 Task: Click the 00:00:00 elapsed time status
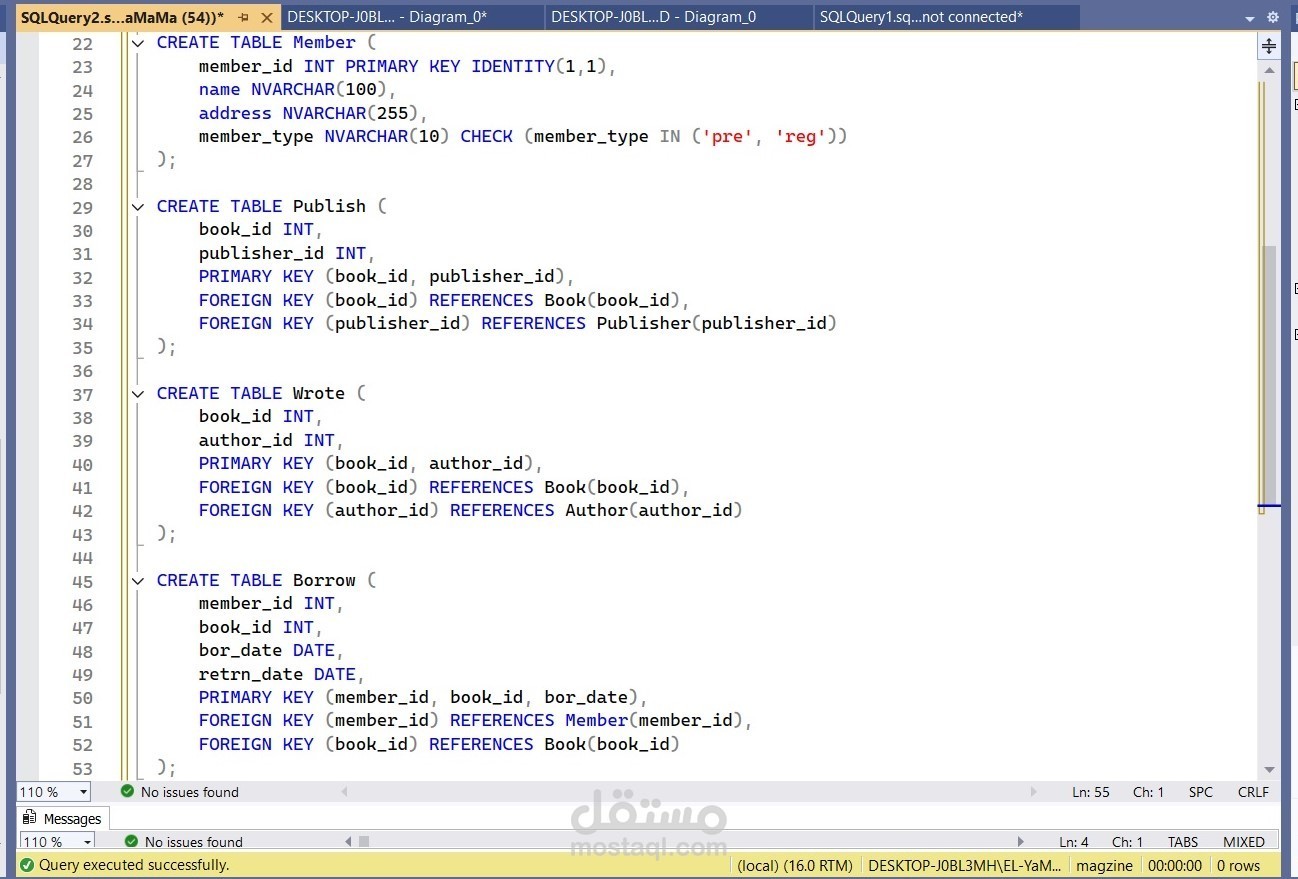(x=1175, y=866)
